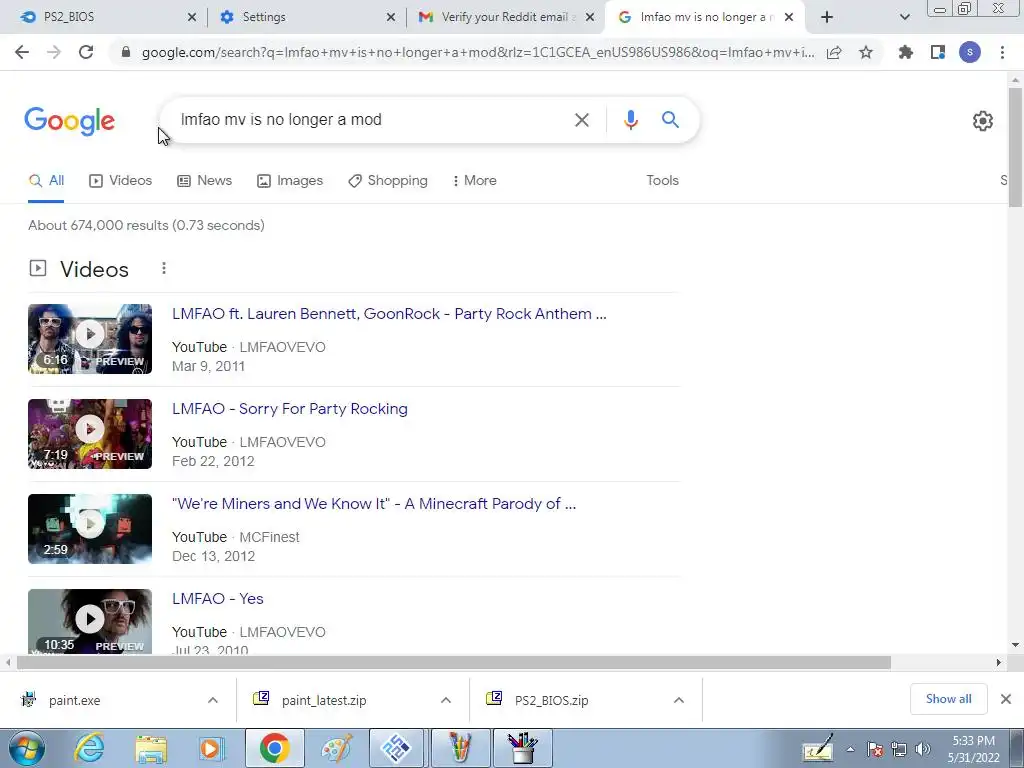Image resolution: width=1024 pixels, height=768 pixels.
Task: Clear the search box with the X
Action: click(x=581, y=120)
